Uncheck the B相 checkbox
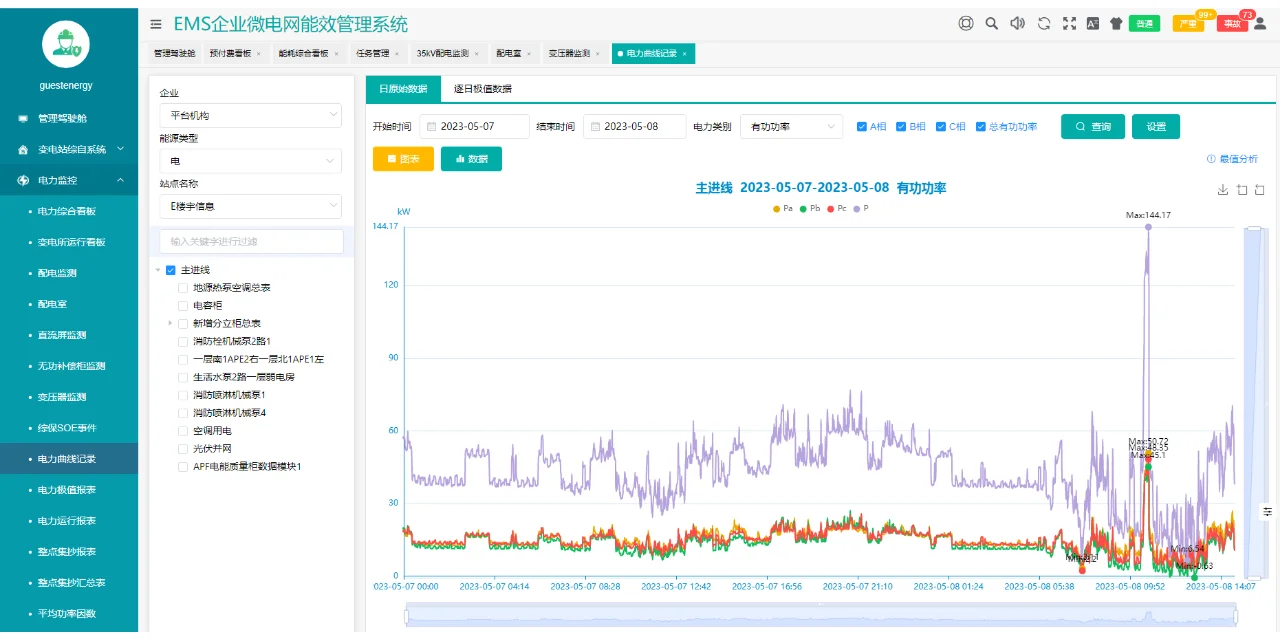Viewport: 1280px width, 639px height. 903,126
